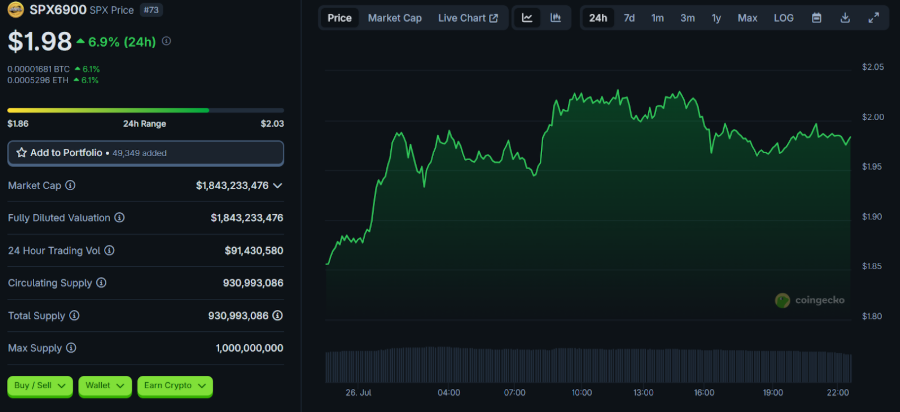Viewport: 900px width, 412px height.
Task: Open the Live Chart external link
Action: tap(467, 18)
